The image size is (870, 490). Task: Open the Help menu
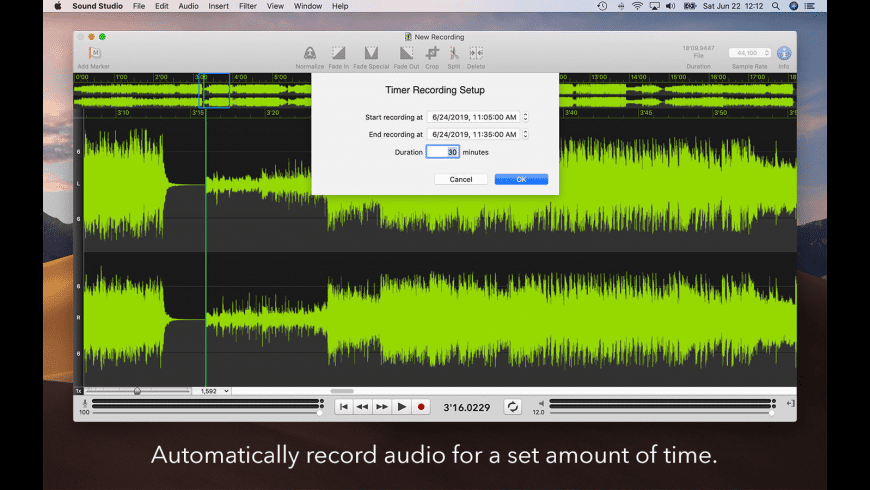coord(340,6)
